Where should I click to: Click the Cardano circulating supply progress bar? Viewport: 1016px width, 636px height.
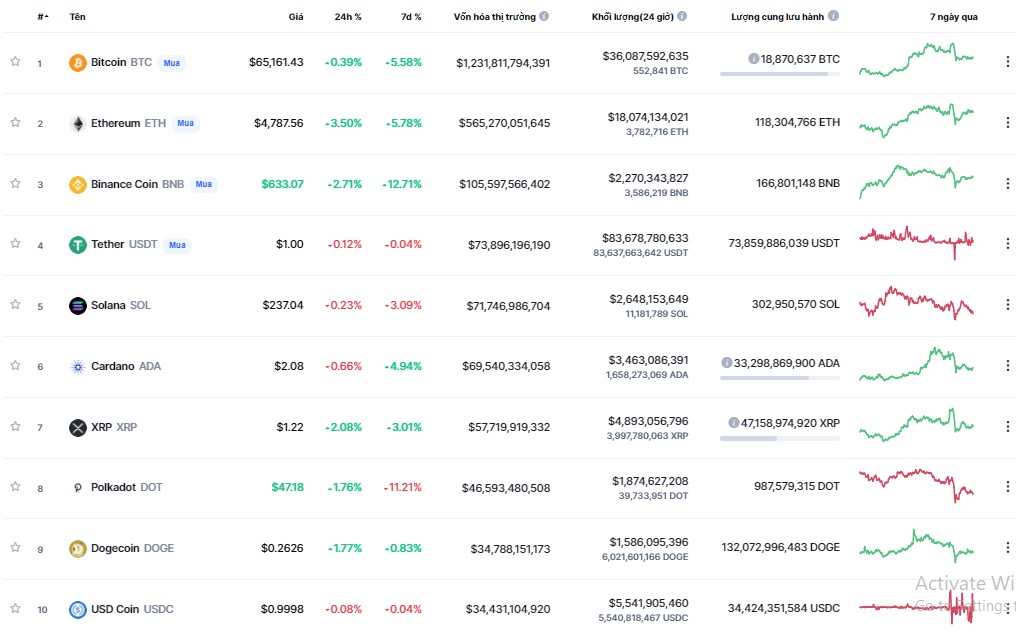tap(779, 378)
